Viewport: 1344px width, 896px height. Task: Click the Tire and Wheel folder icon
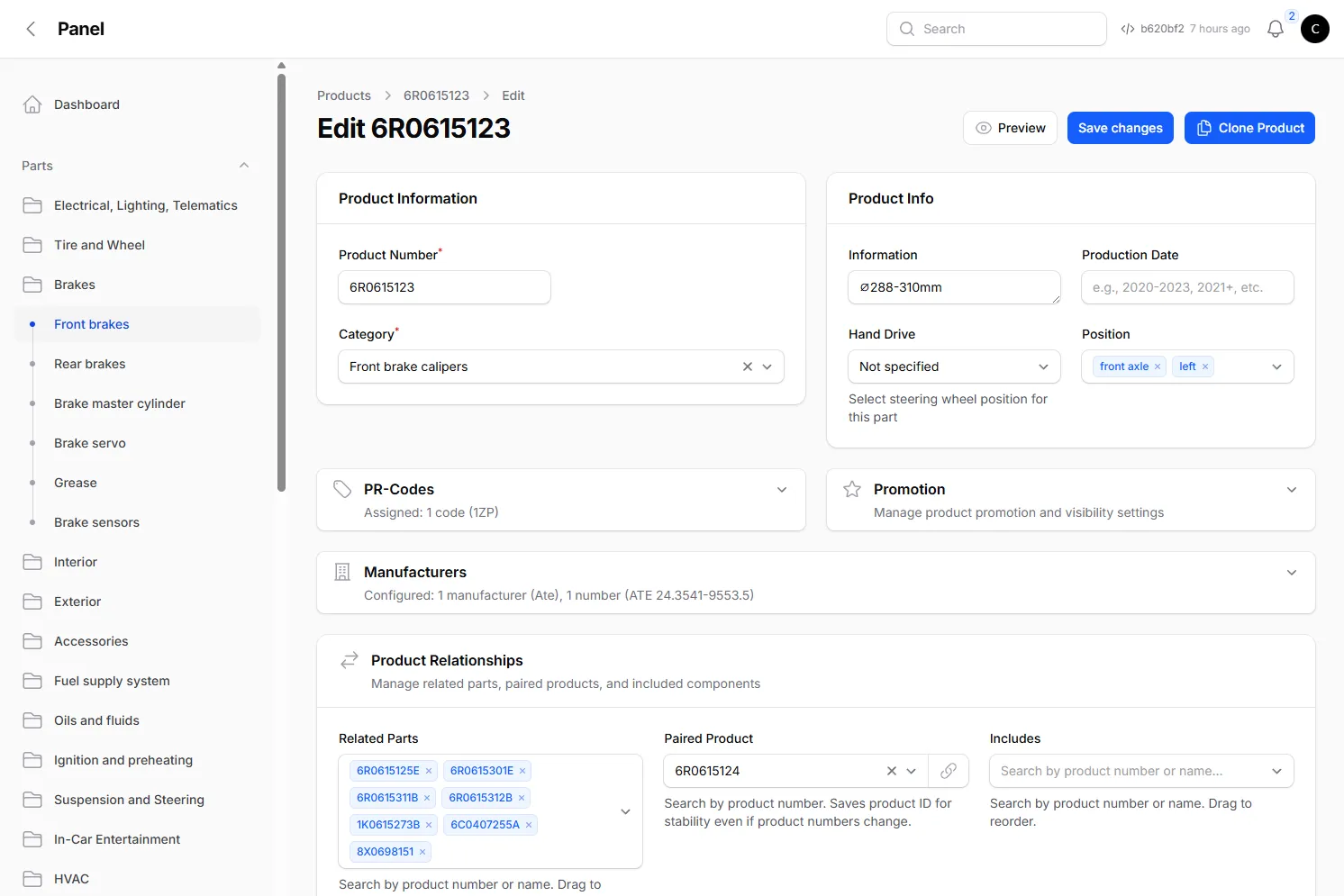(32, 245)
